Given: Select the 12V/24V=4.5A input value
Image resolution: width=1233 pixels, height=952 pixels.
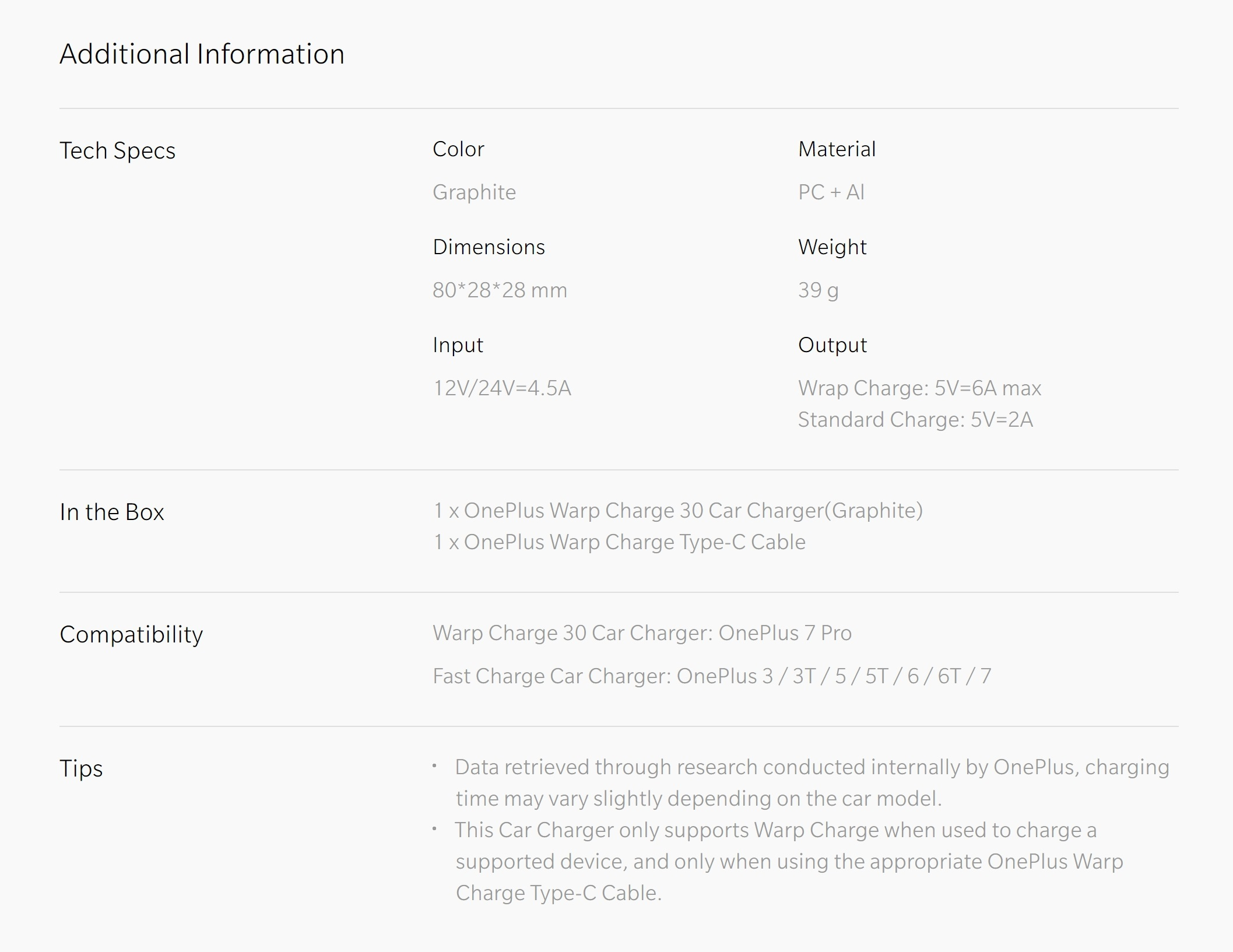Looking at the screenshot, I should (502, 388).
